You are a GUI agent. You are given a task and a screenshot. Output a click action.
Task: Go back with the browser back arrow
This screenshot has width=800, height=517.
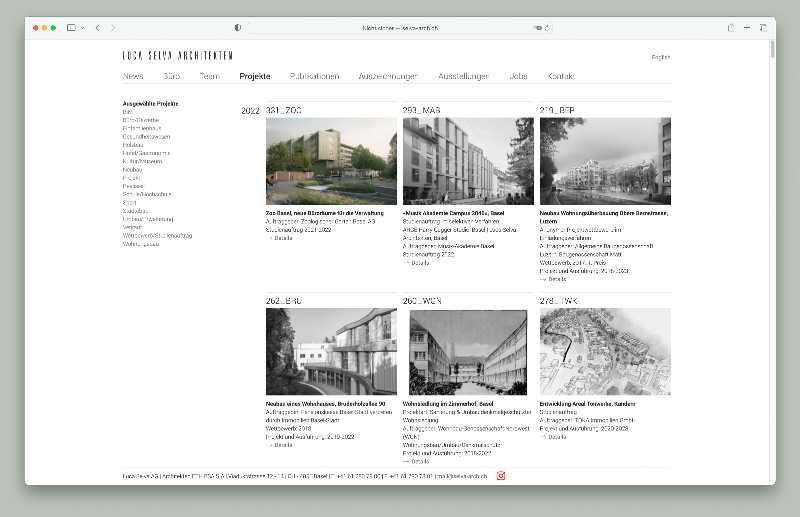(x=98, y=27)
